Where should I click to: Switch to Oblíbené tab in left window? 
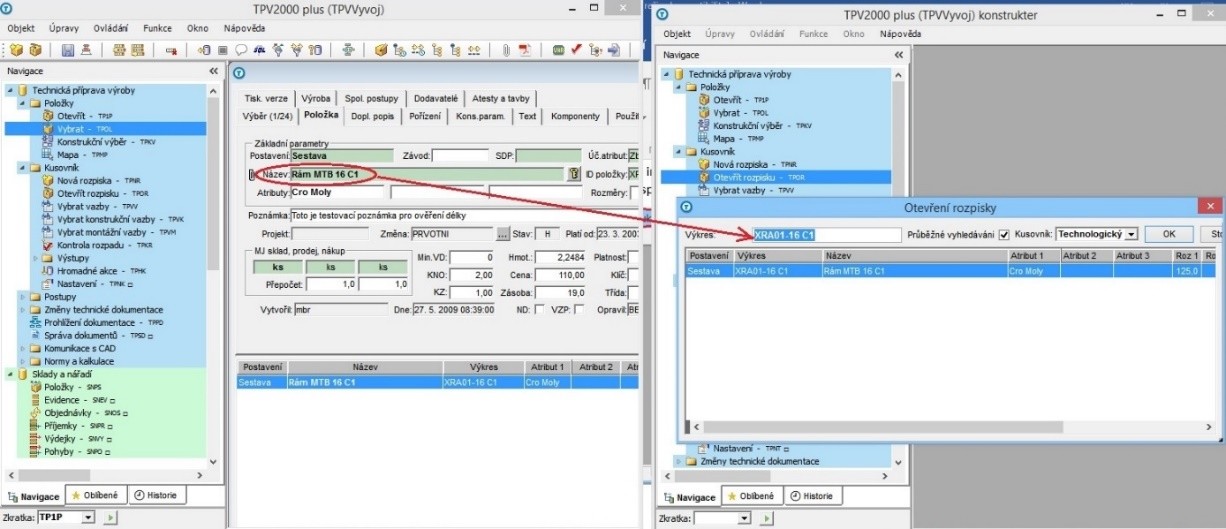95,495
